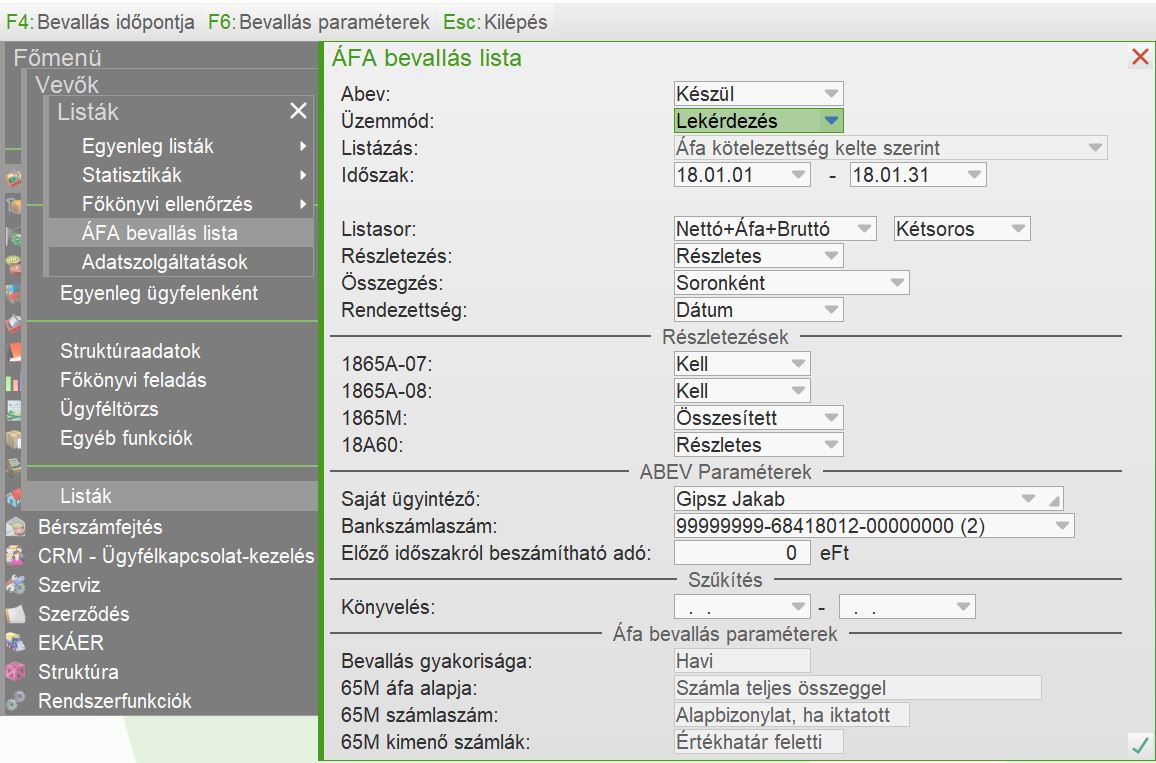Click F6 Bevallás paraméterek button
Viewport: 1156px width, 763px height.
coord(318,21)
